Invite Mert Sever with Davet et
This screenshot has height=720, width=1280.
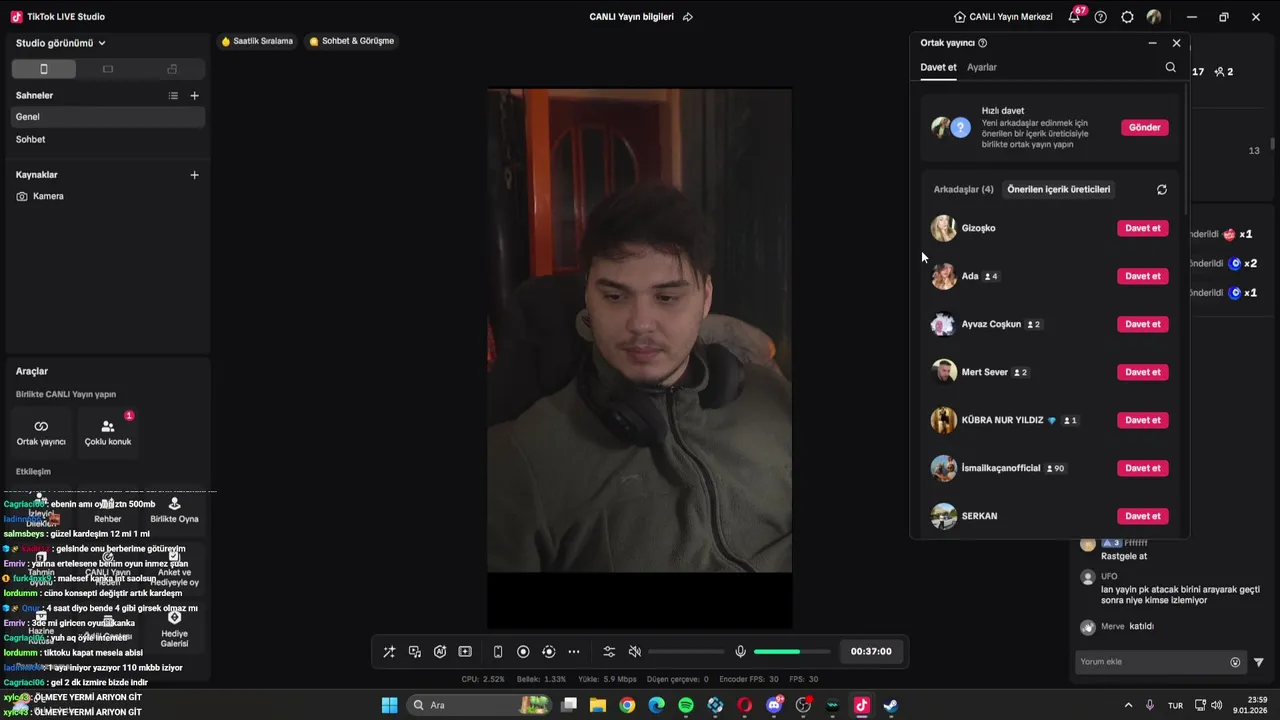1143,372
